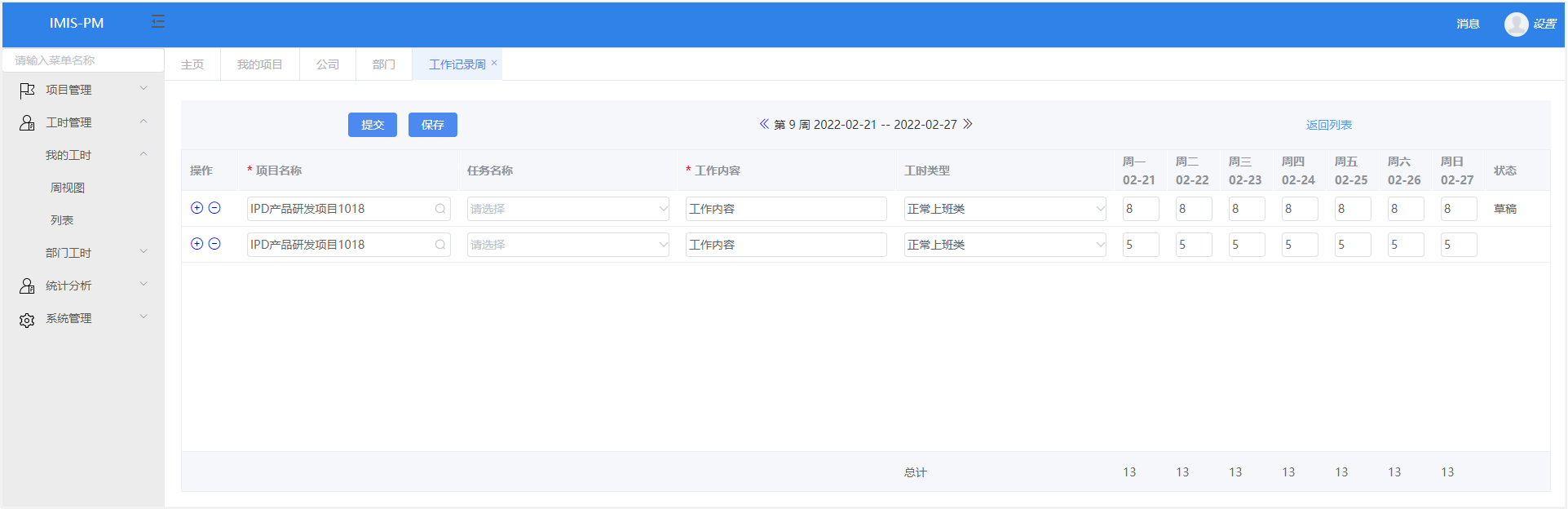Click the remove row minus icon in first row

(214, 208)
